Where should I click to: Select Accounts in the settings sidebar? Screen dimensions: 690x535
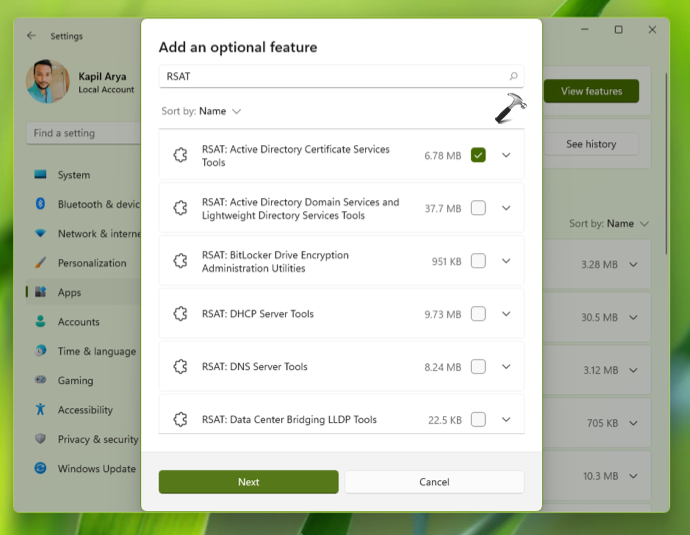(x=78, y=322)
